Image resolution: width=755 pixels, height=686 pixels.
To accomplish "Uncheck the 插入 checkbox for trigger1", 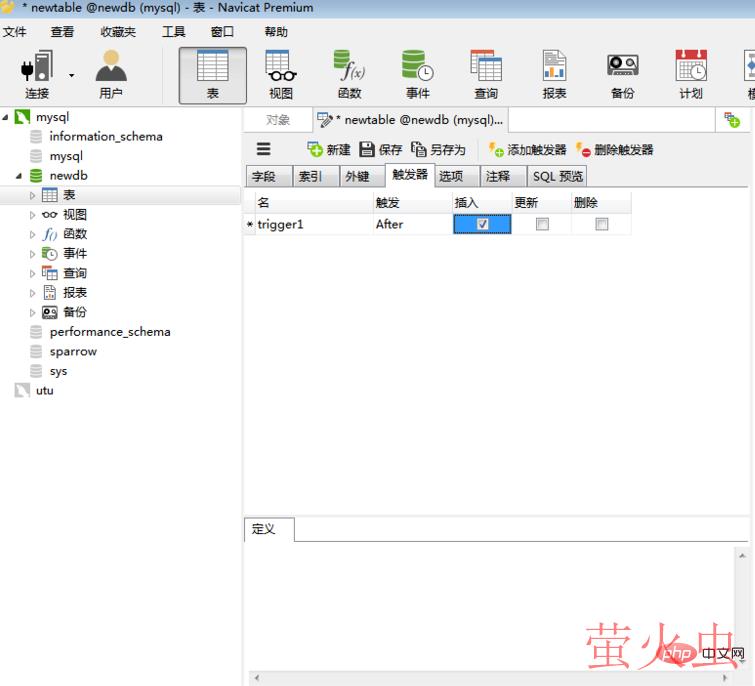I will [x=483, y=225].
